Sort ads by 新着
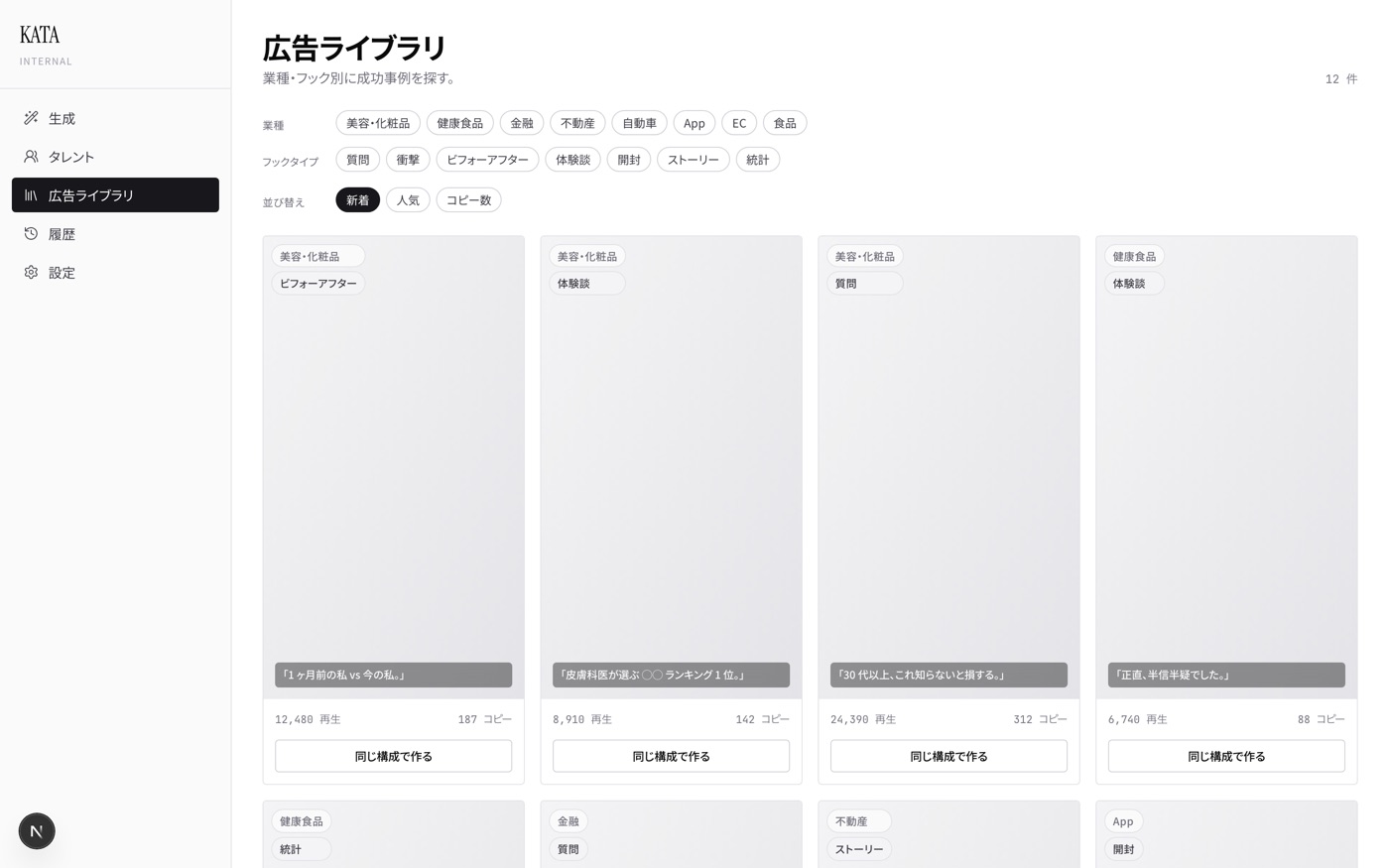 tap(358, 200)
